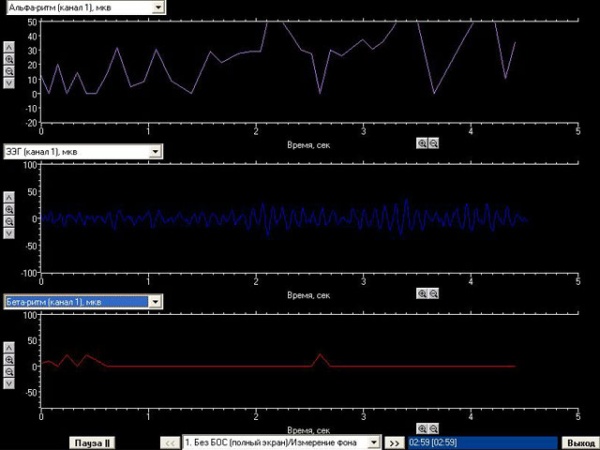600x450 pixels.
Task: Open the 'Без БОС' session stage dropdown
Action: click(x=374, y=442)
